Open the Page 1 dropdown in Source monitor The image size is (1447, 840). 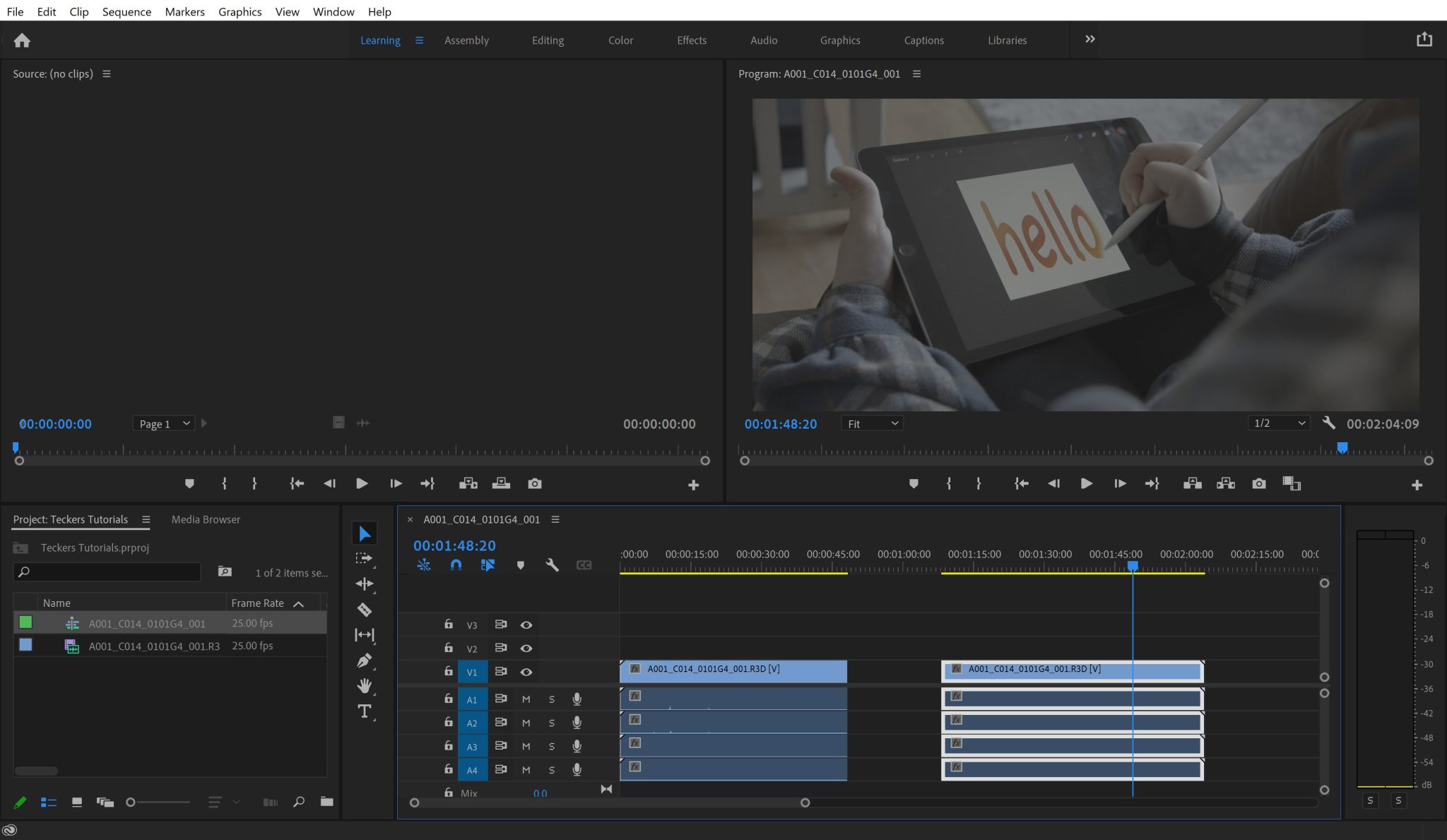(163, 423)
